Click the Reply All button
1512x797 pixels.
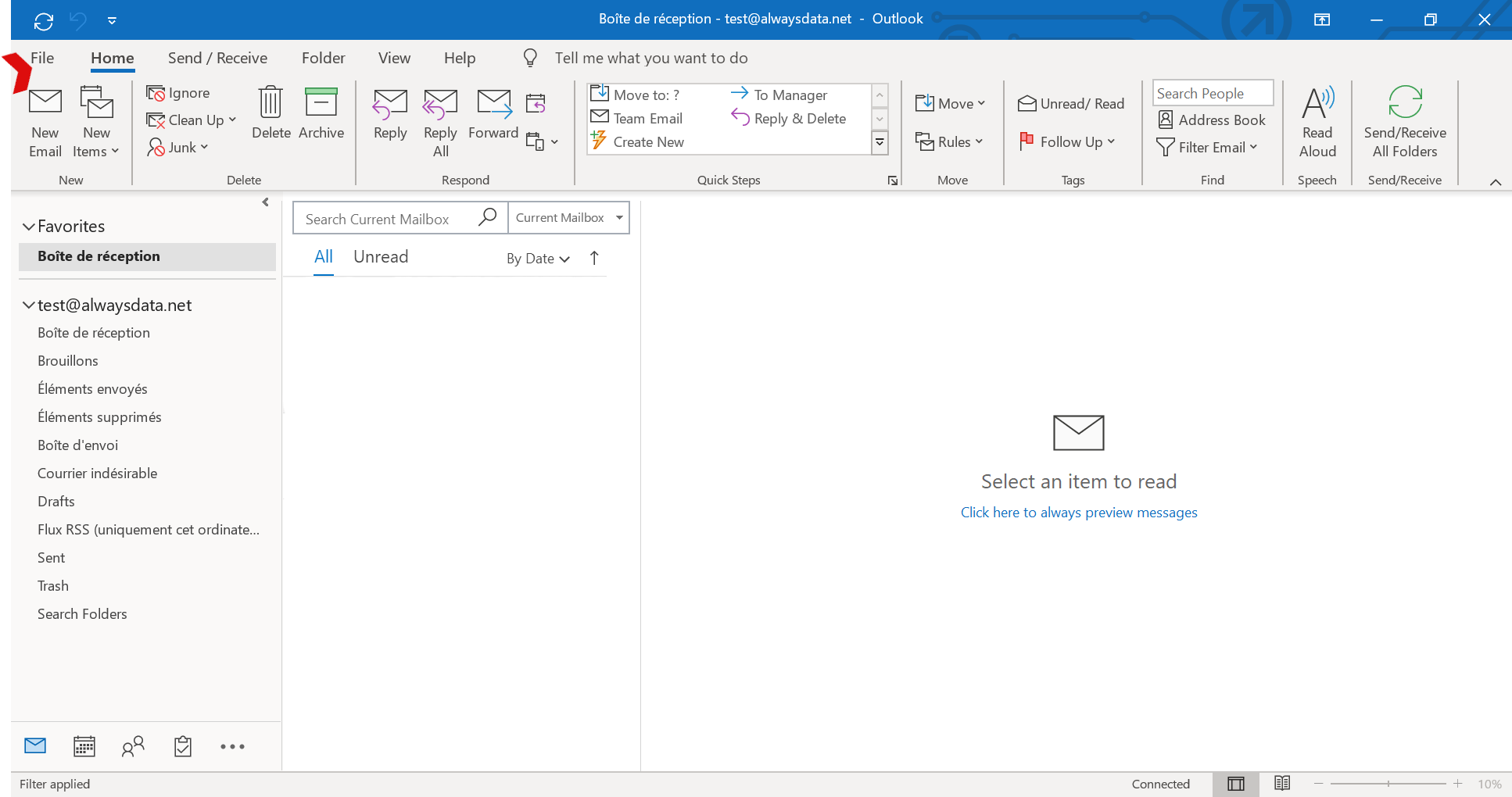tap(440, 123)
